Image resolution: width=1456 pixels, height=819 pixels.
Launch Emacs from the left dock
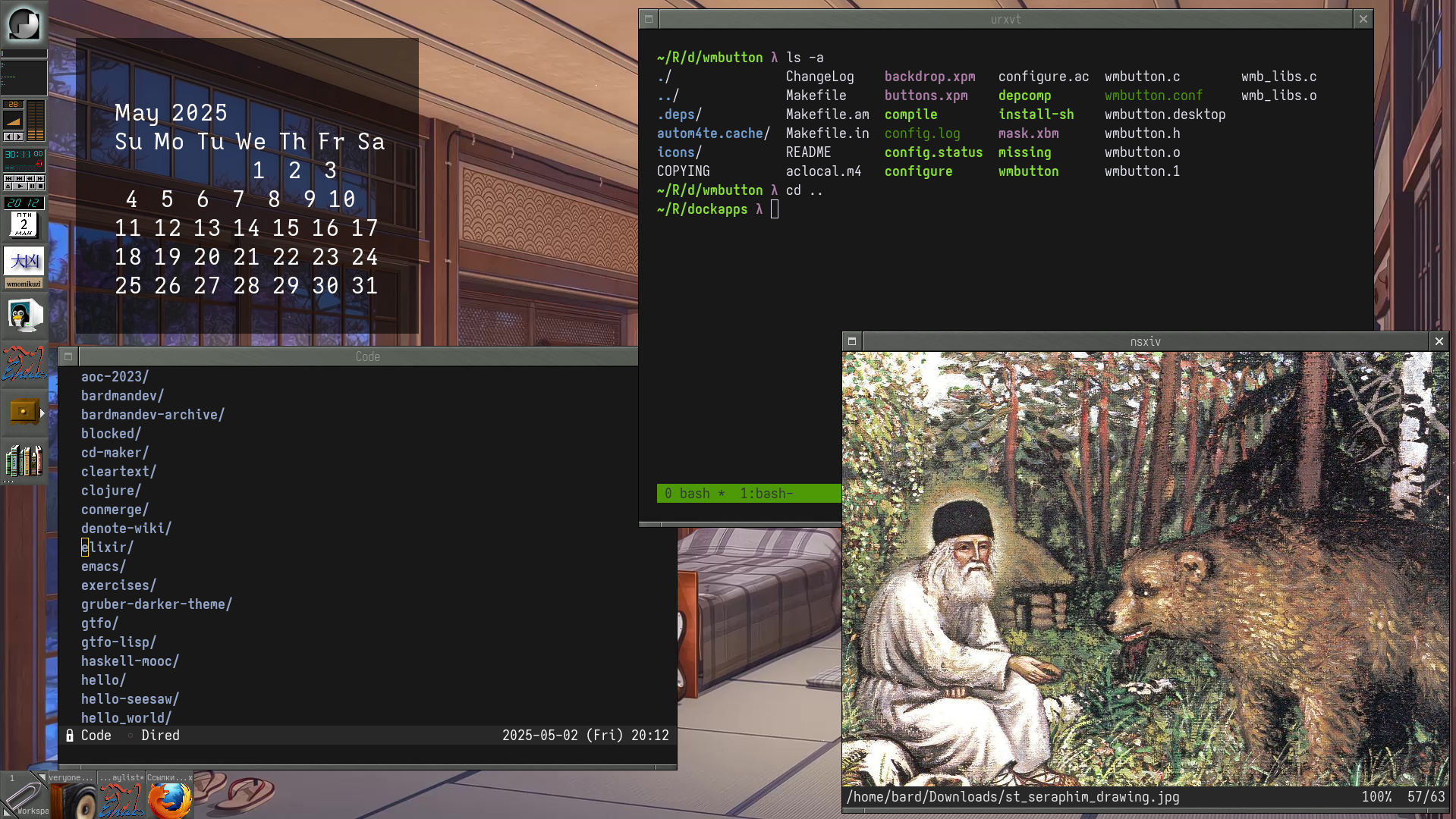pos(24,364)
